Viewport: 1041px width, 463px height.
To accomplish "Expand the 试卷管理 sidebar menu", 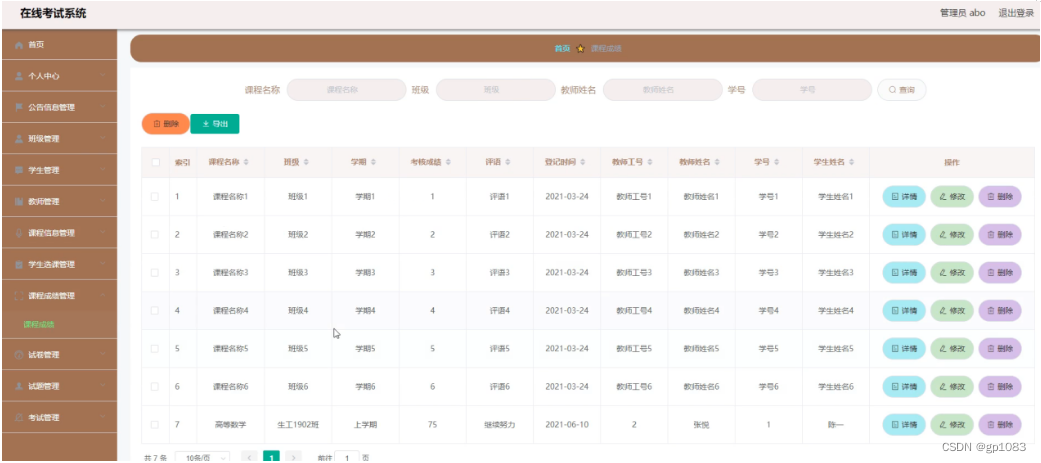I will 59,355.
